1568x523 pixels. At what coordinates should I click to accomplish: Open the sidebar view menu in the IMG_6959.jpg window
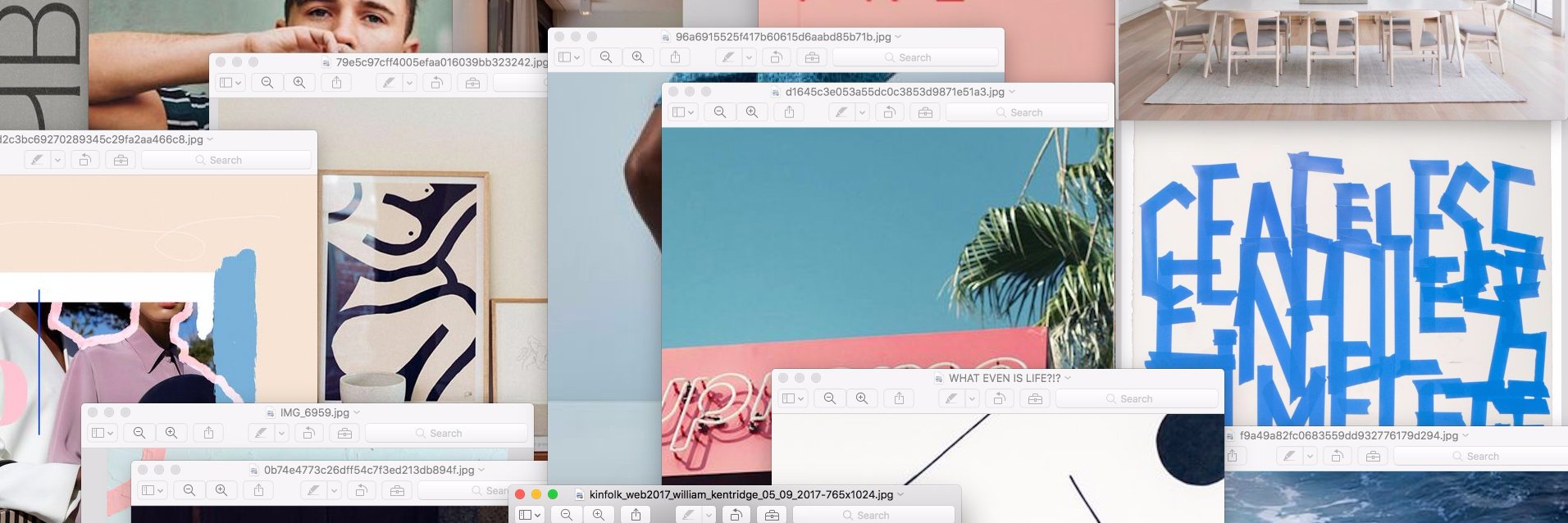(103, 433)
